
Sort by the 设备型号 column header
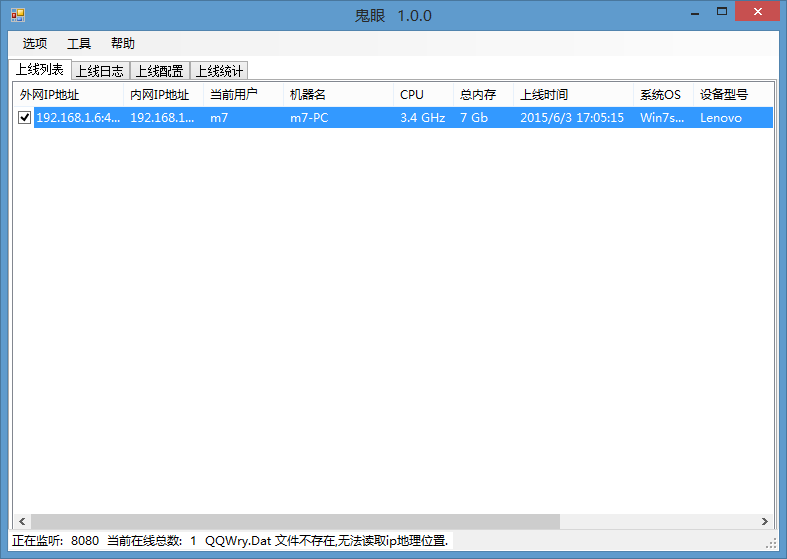click(x=733, y=95)
